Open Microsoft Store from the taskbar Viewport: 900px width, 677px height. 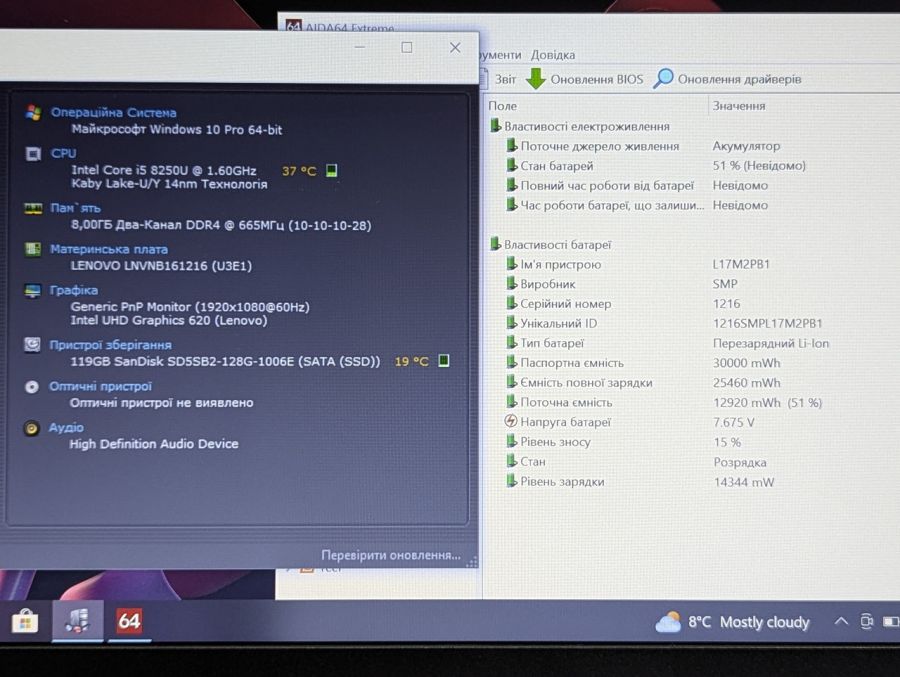(25, 621)
